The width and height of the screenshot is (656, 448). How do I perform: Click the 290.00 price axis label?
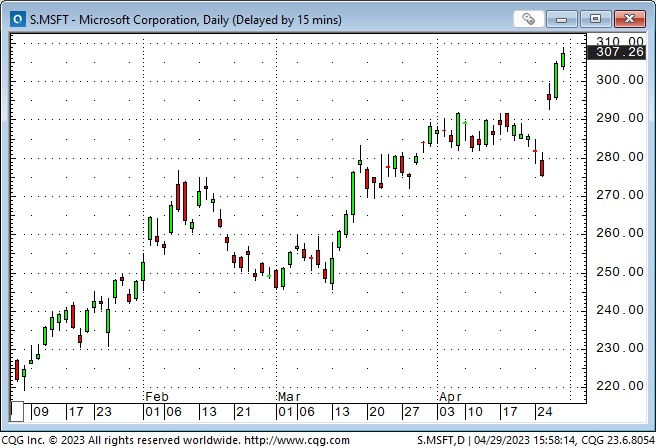tap(620, 118)
